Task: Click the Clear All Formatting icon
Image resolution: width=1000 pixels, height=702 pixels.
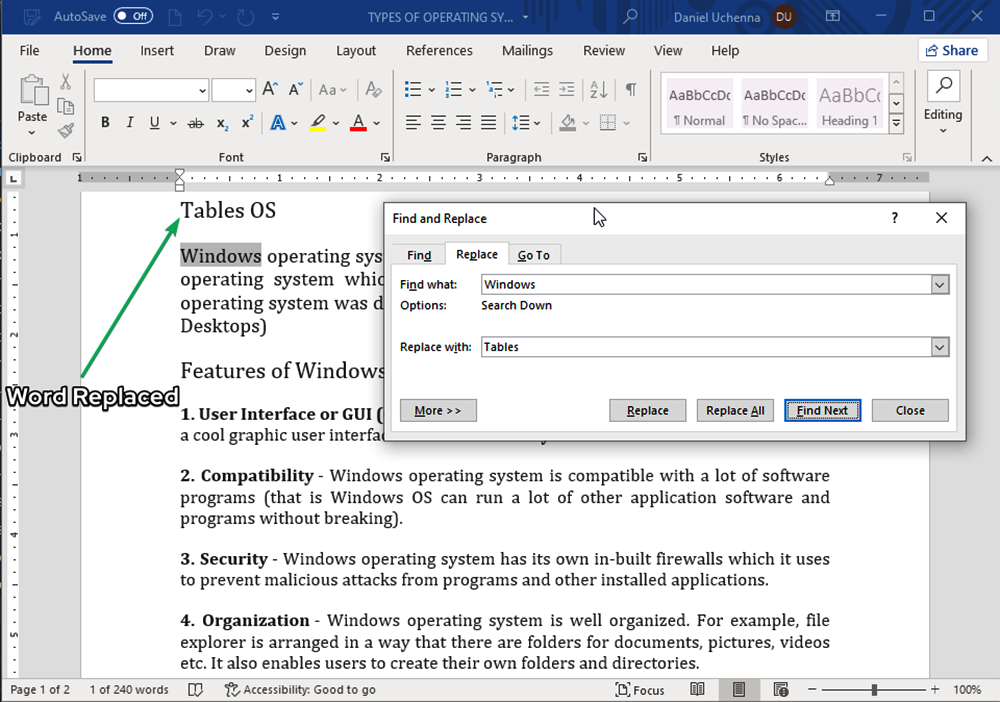Action: coord(373,90)
